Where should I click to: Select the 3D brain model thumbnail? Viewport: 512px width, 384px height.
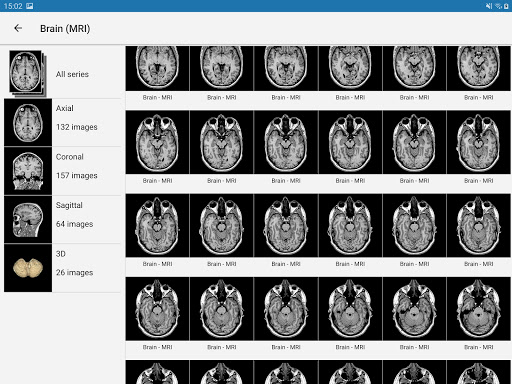click(28, 268)
